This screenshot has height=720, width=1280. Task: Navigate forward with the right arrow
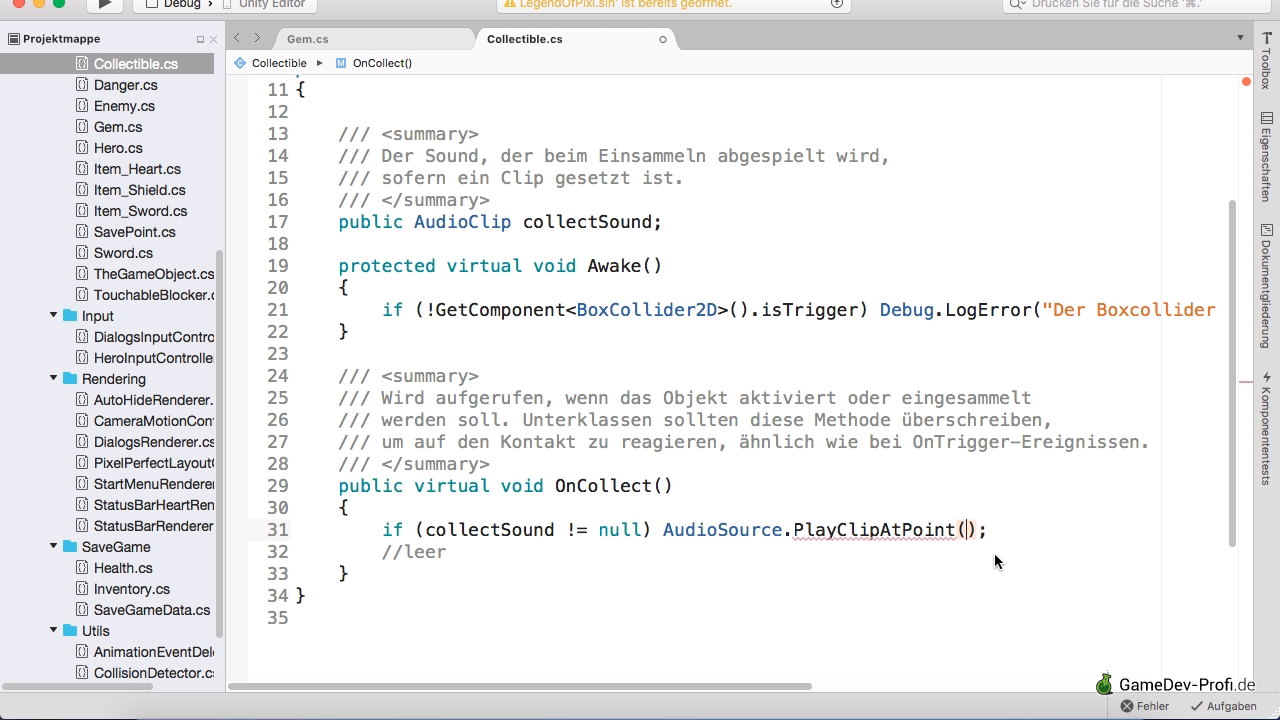(257, 39)
